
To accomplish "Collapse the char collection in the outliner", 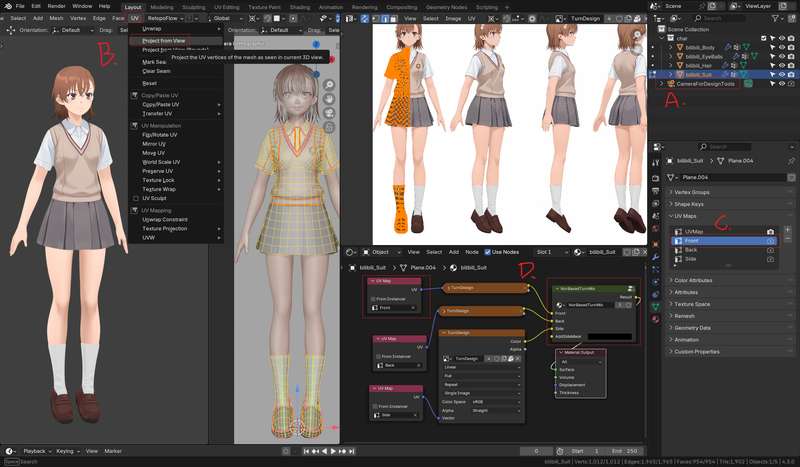I will click(x=662, y=38).
